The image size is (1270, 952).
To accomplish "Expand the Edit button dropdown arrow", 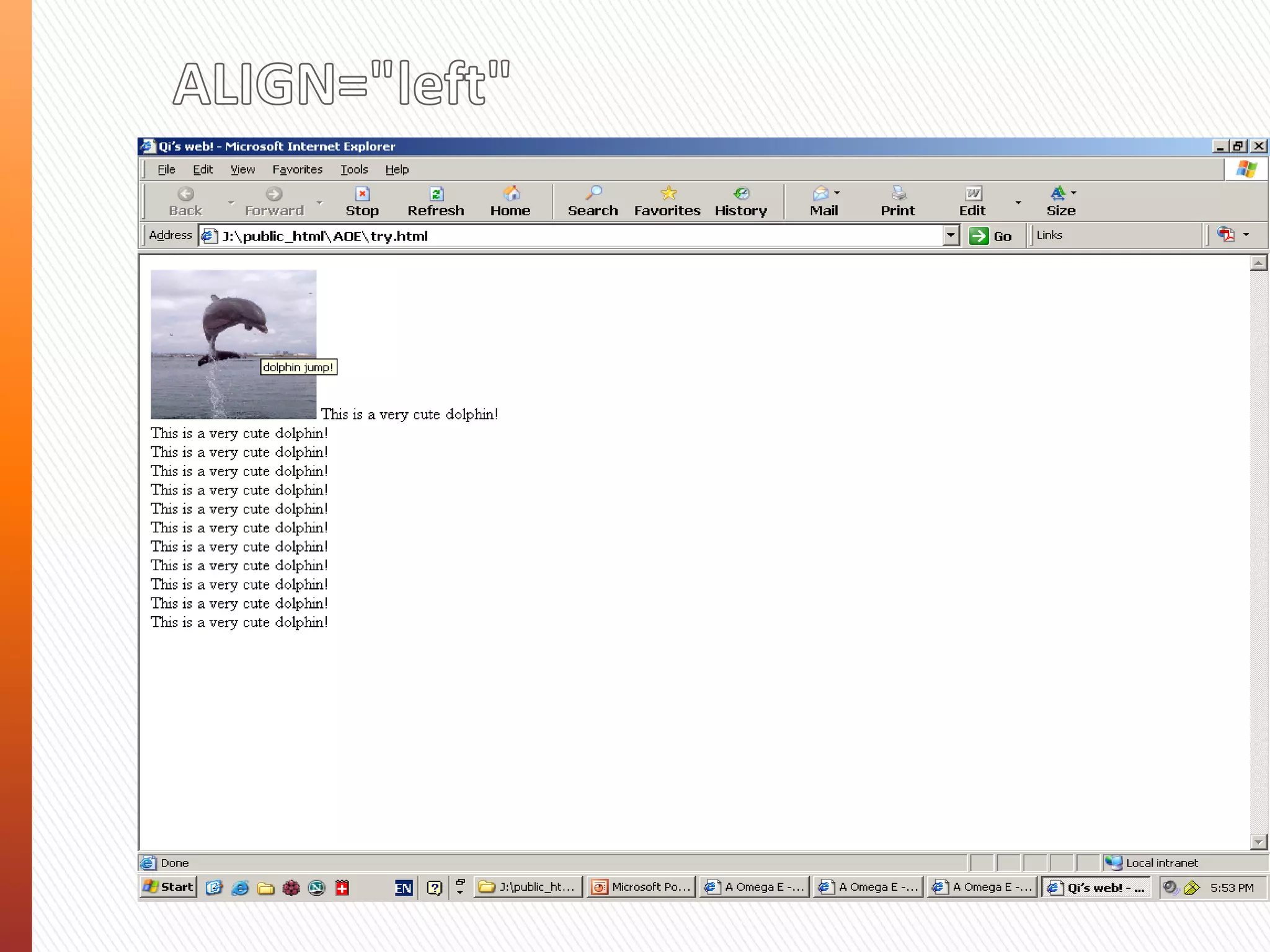I will pos(1018,203).
